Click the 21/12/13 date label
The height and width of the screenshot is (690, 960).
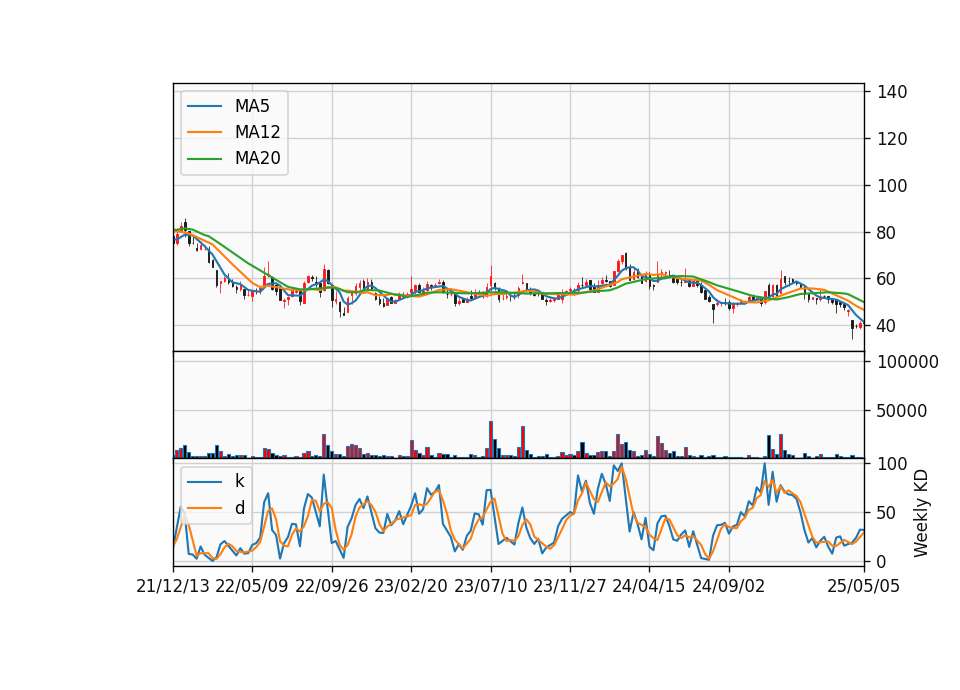(x=173, y=586)
